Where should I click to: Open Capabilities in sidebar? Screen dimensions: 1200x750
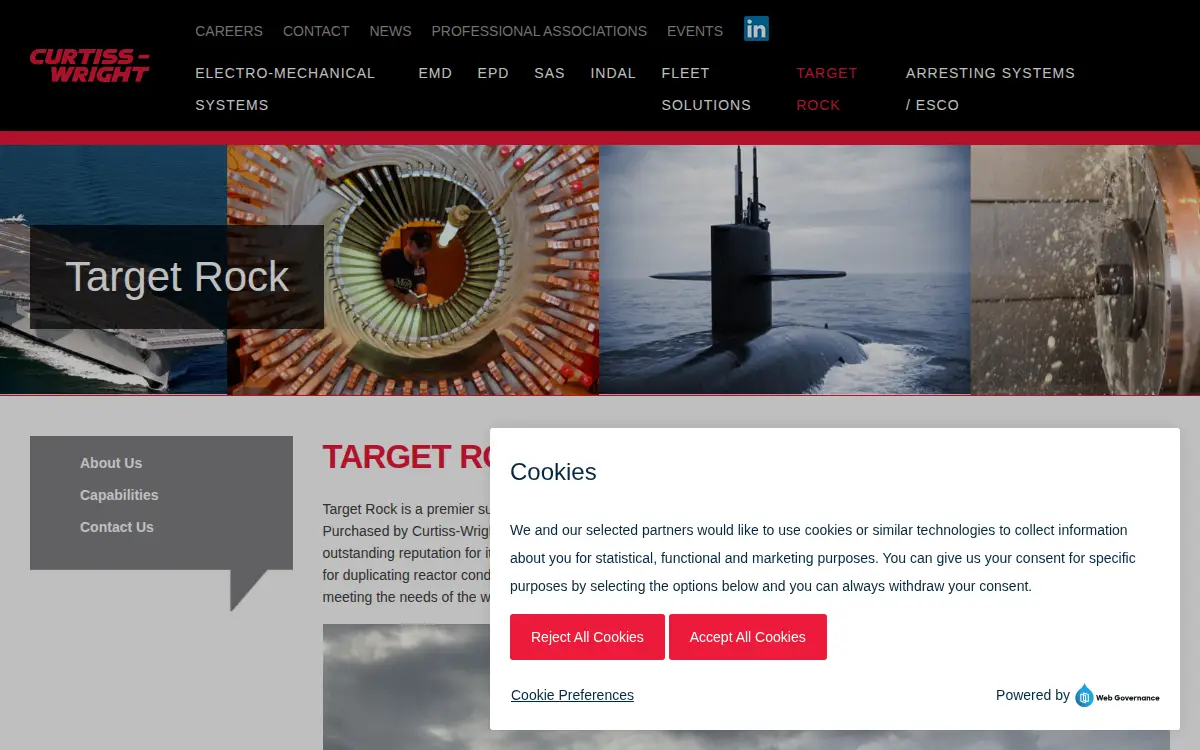(x=119, y=495)
